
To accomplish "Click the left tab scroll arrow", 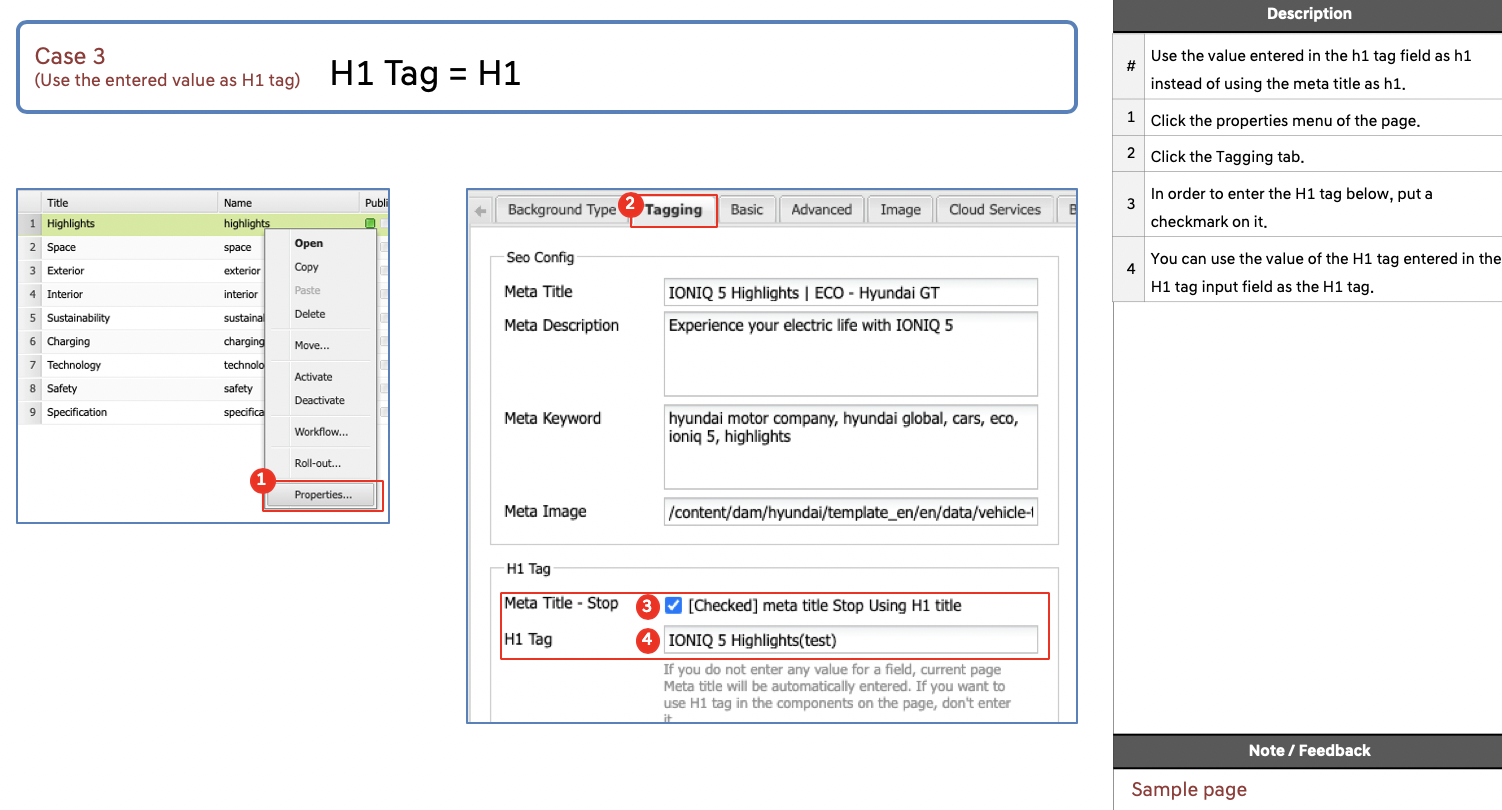I will point(481,210).
